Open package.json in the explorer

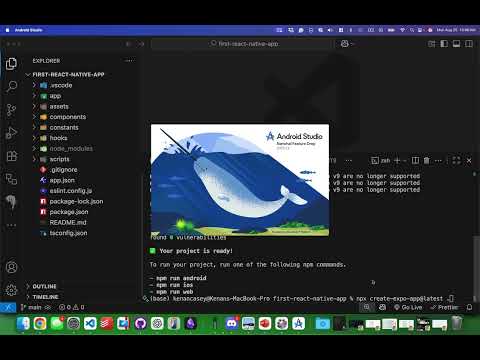[x=69, y=212]
